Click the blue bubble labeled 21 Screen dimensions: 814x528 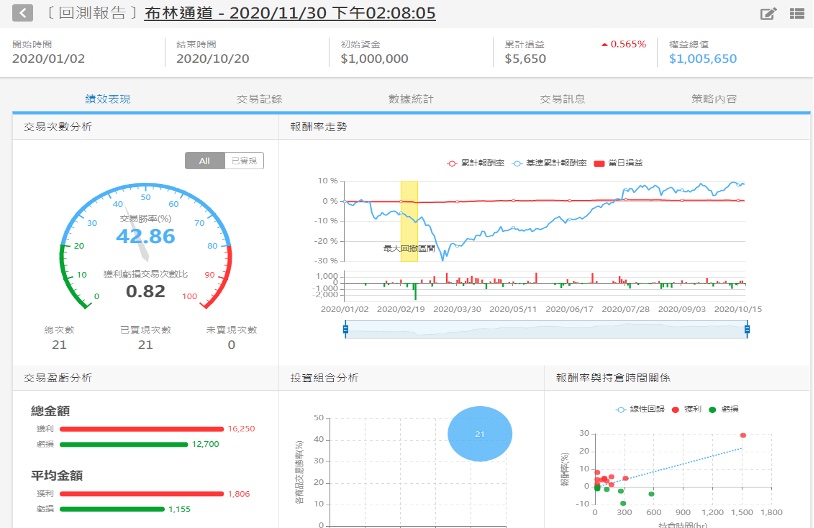point(480,434)
